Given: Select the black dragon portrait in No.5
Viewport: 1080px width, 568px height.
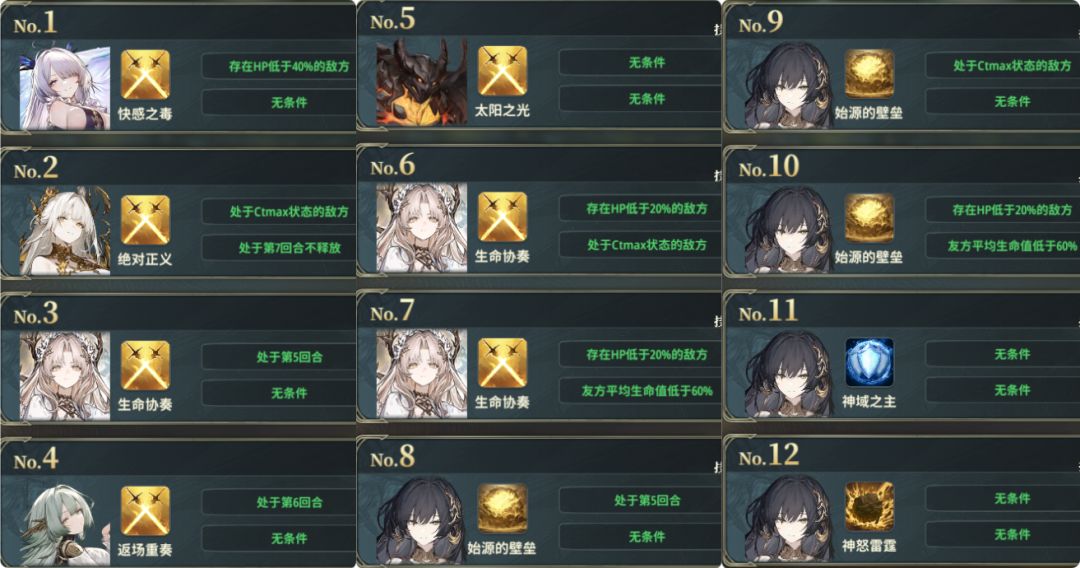Looking at the screenshot, I should tap(421, 83).
